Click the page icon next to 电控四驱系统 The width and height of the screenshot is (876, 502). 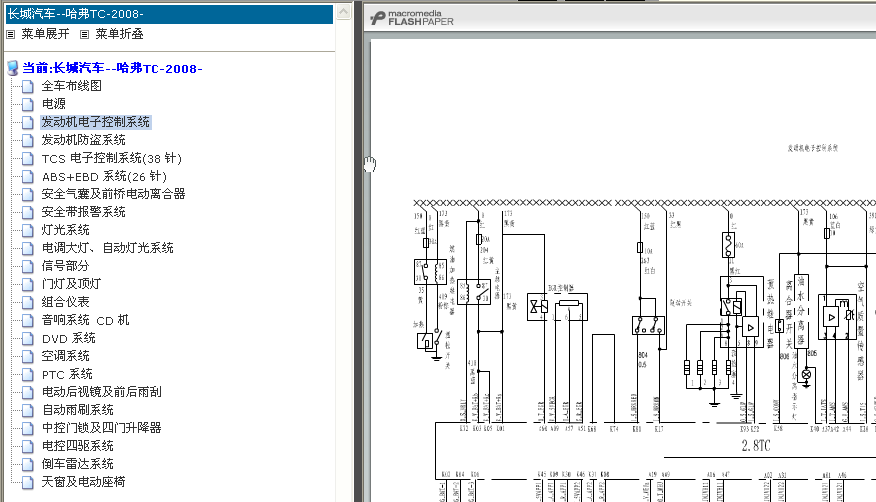pyautogui.click(x=27, y=446)
